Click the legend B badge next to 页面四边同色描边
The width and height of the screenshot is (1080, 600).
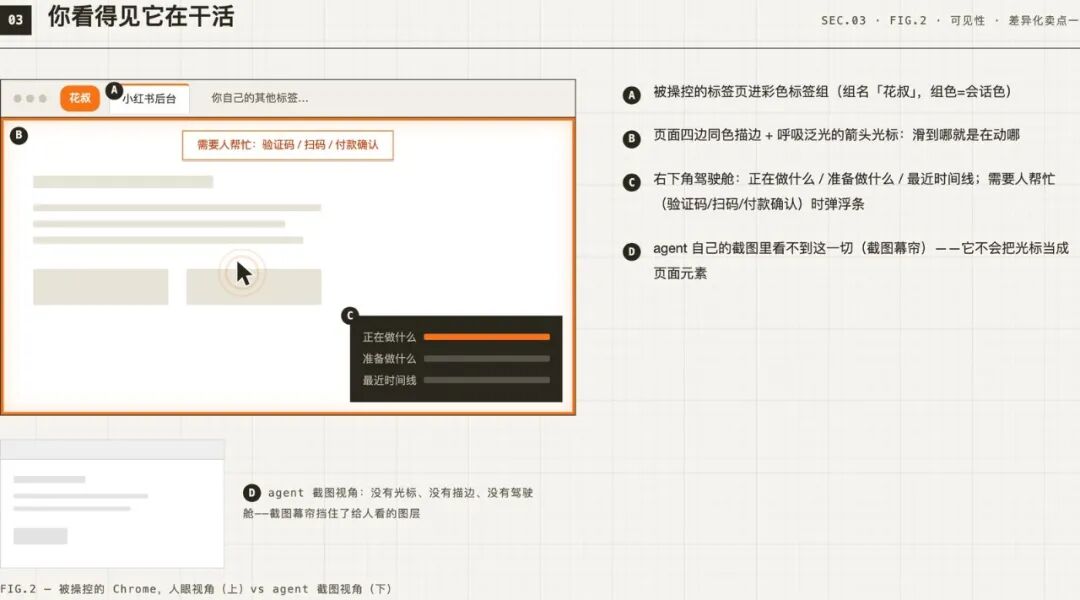632,138
